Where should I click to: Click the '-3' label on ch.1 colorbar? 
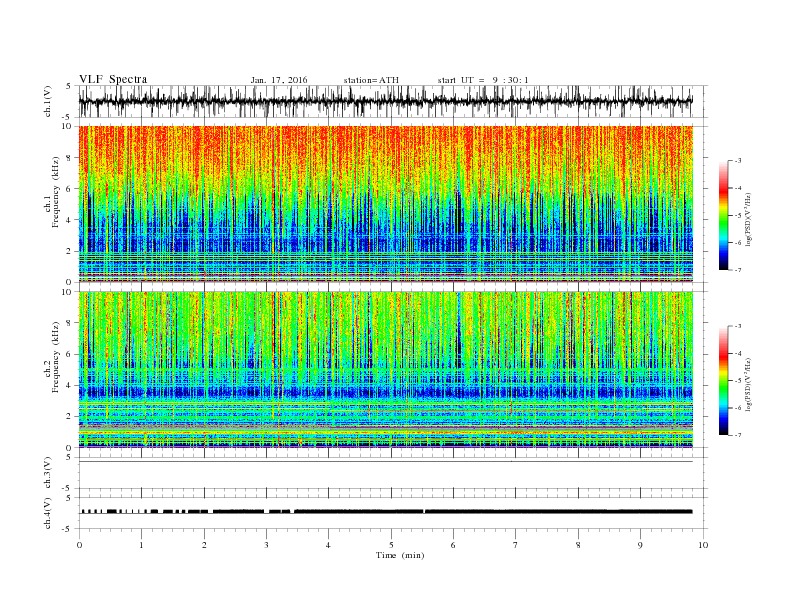coord(738,161)
